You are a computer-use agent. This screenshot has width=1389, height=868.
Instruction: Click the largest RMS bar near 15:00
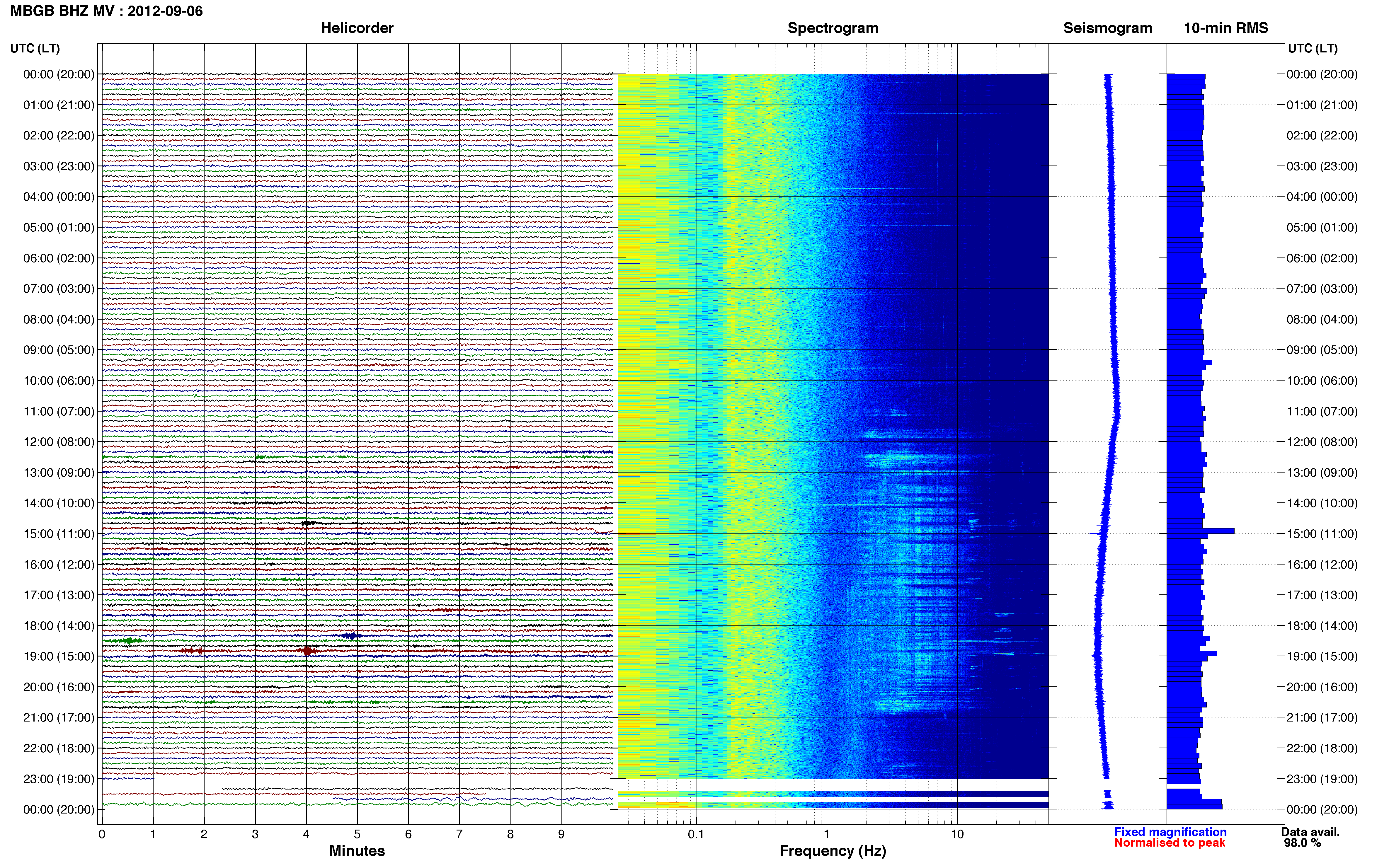[x=1201, y=531]
